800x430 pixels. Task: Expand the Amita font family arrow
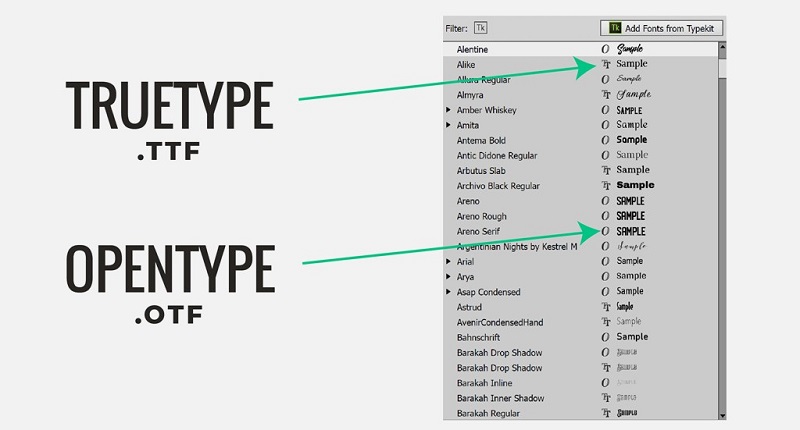coord(448,125)
